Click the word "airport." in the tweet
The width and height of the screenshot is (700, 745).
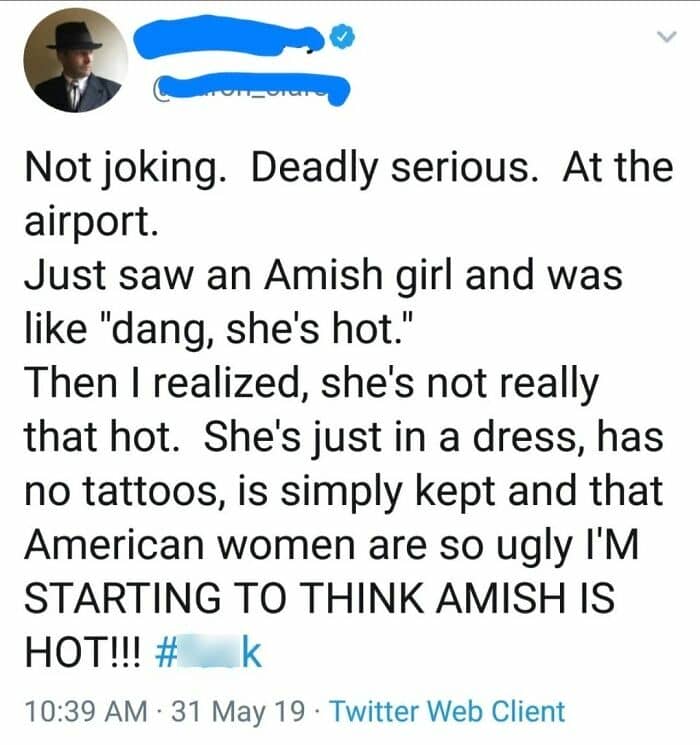pyautogui.click(x=90, y=220)
